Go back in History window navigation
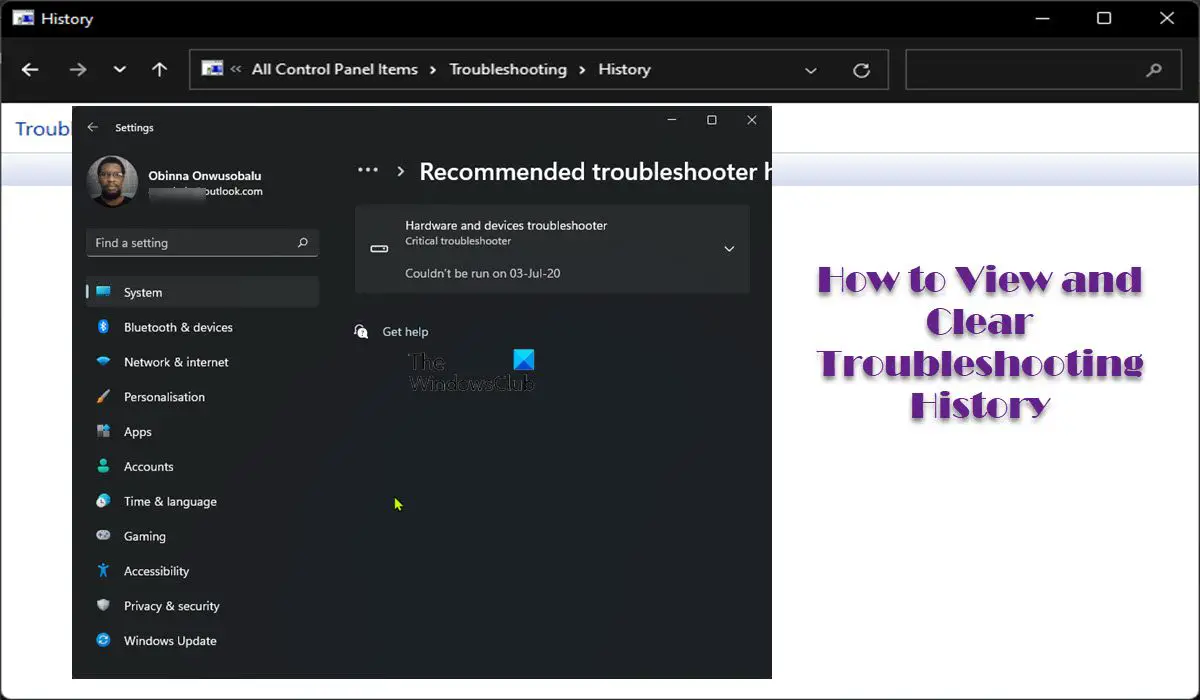This screenshot has height=700, width=1200. (30, 70)
